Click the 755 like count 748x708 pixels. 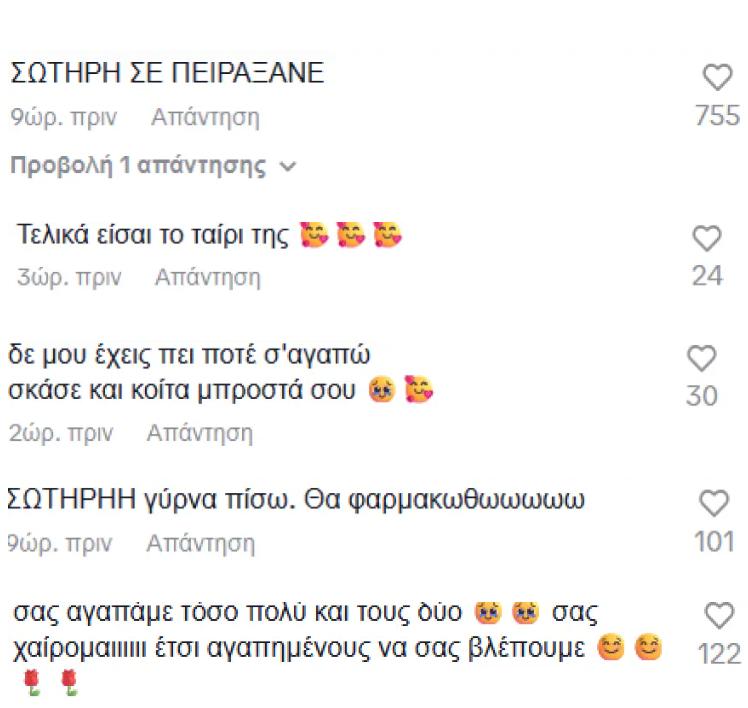tap(717, 116)
